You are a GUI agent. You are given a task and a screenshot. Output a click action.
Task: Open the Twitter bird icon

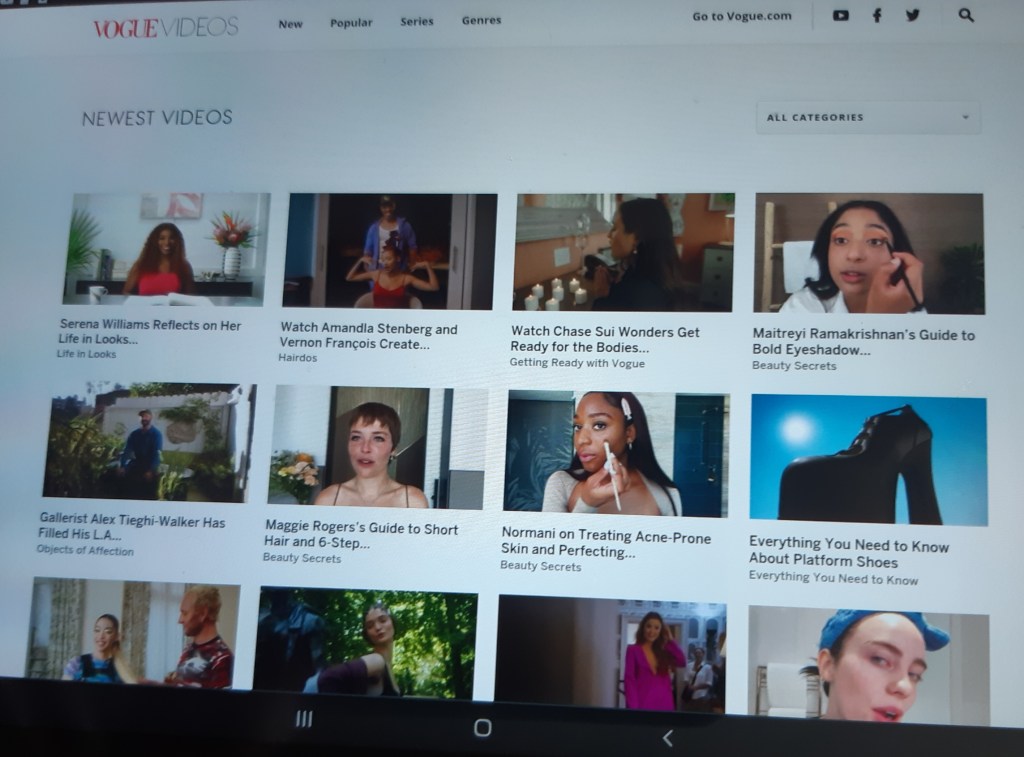(x=912, y=15)
